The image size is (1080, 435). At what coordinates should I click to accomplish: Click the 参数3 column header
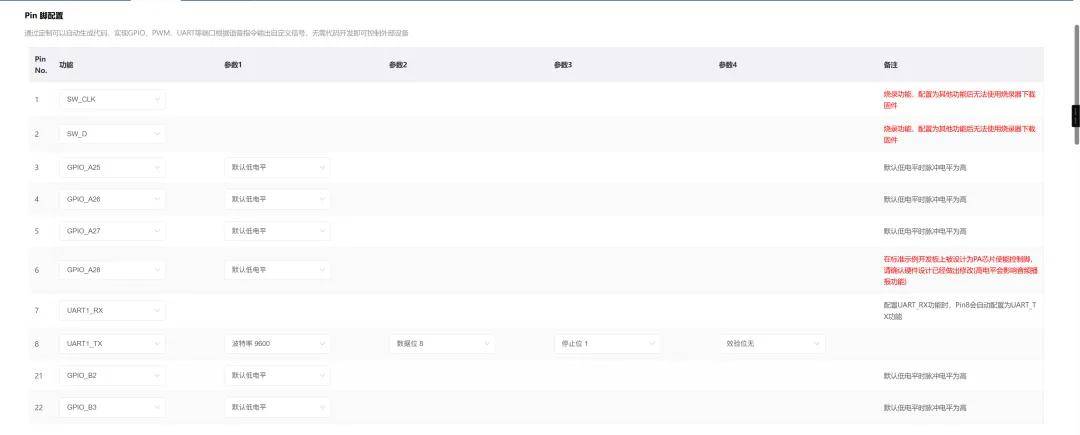tap(563, 65)
